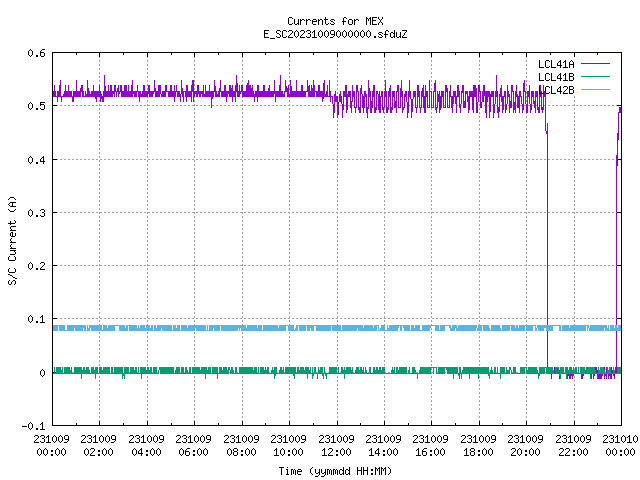Click the 231009 22:00 x-axis tick label

coord(573,445)
